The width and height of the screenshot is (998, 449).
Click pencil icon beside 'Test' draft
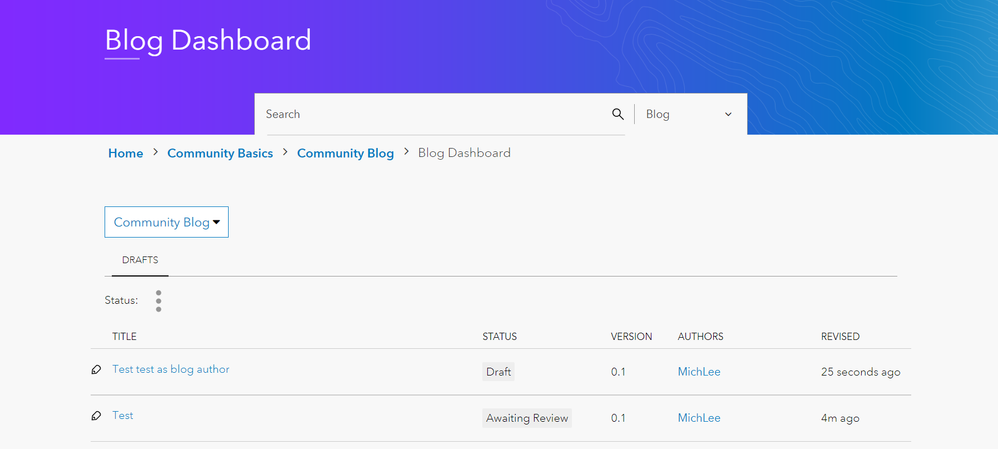pos(96,416)
